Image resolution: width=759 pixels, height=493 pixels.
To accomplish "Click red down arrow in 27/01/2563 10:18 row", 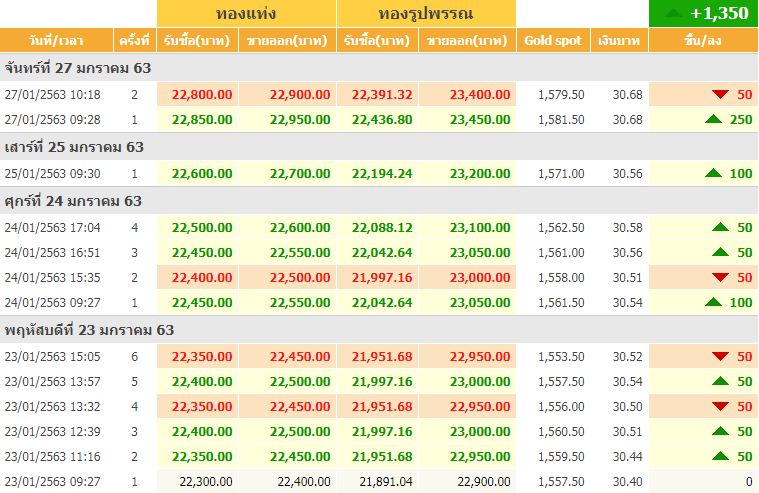I will 720,94.
